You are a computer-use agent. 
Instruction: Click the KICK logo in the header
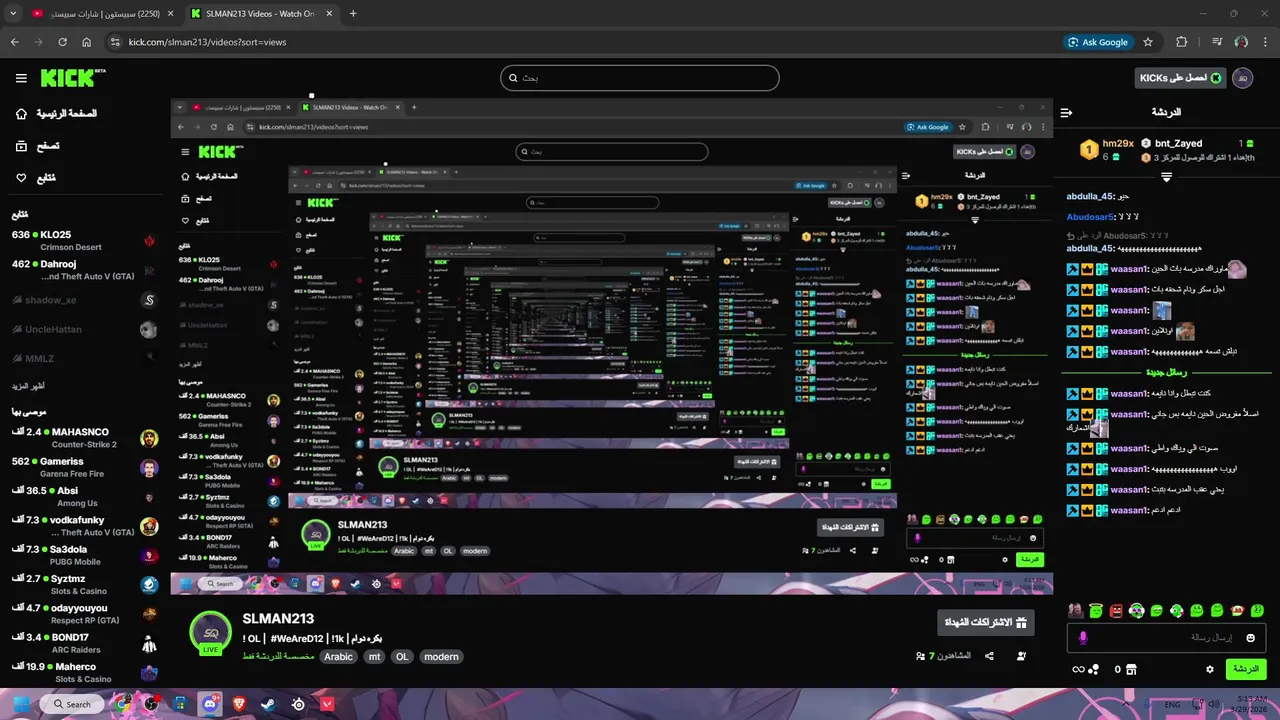72,78
